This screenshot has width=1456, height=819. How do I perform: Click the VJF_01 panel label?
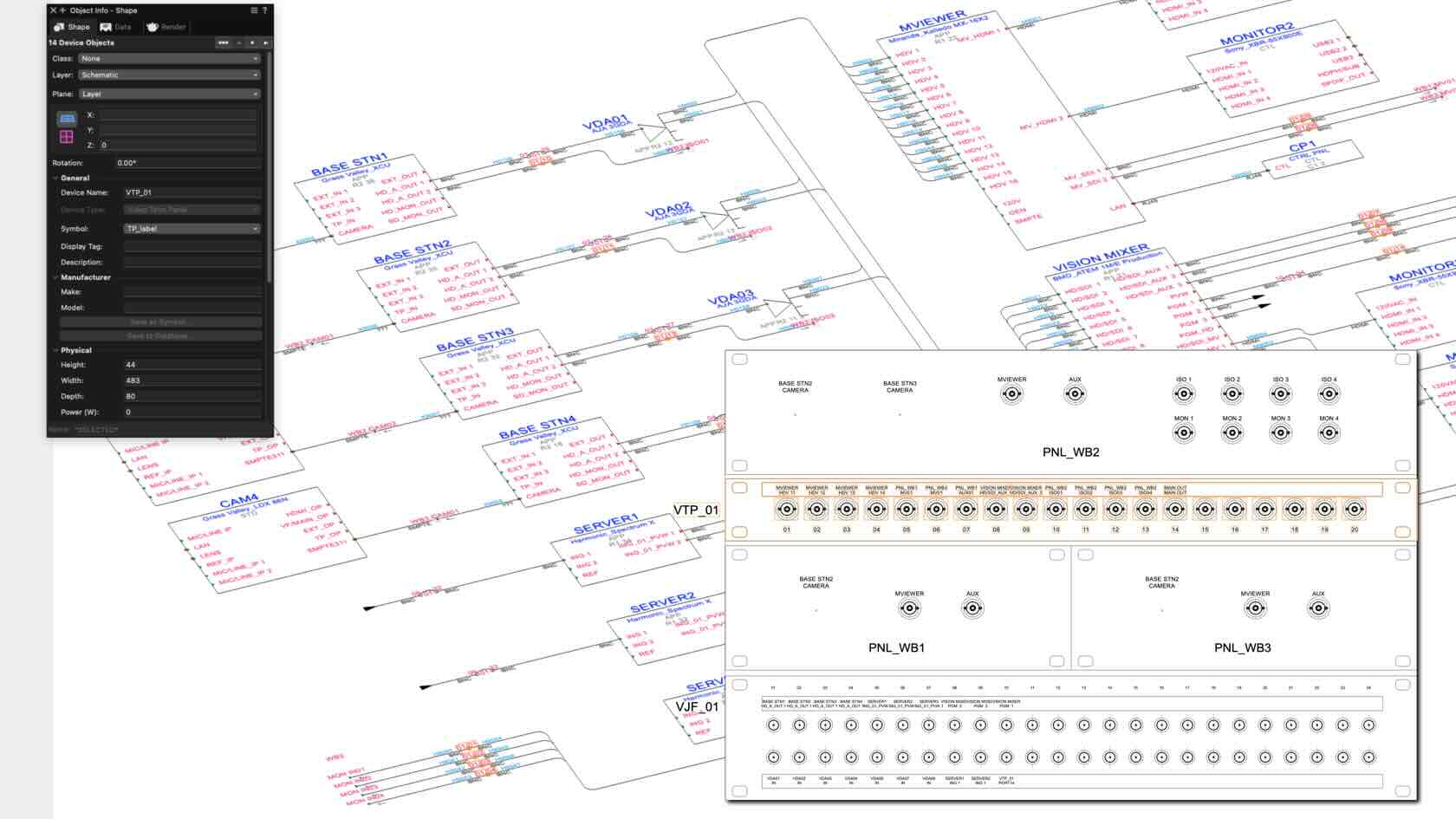(x=697, y=706)
